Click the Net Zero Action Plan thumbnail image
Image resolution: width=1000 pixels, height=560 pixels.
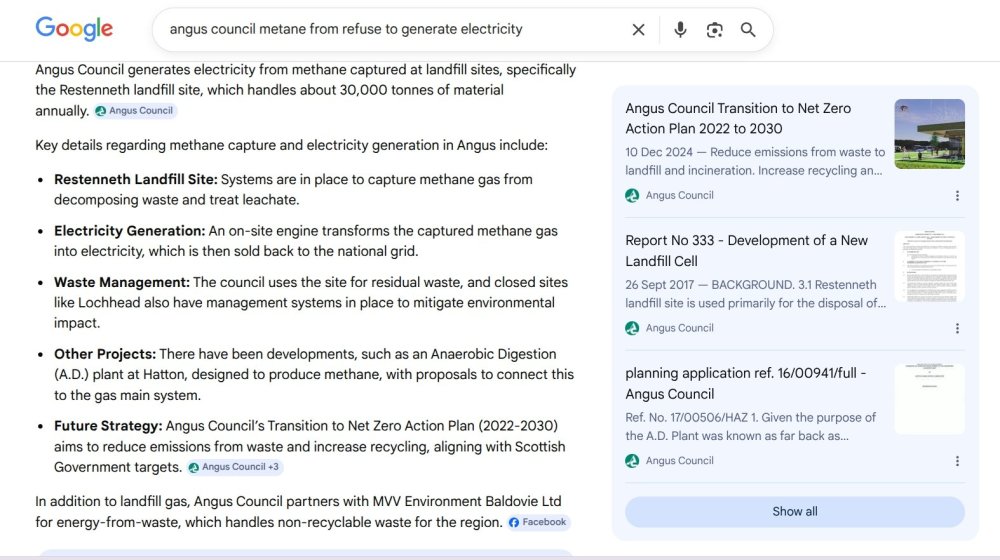(929, 134)
